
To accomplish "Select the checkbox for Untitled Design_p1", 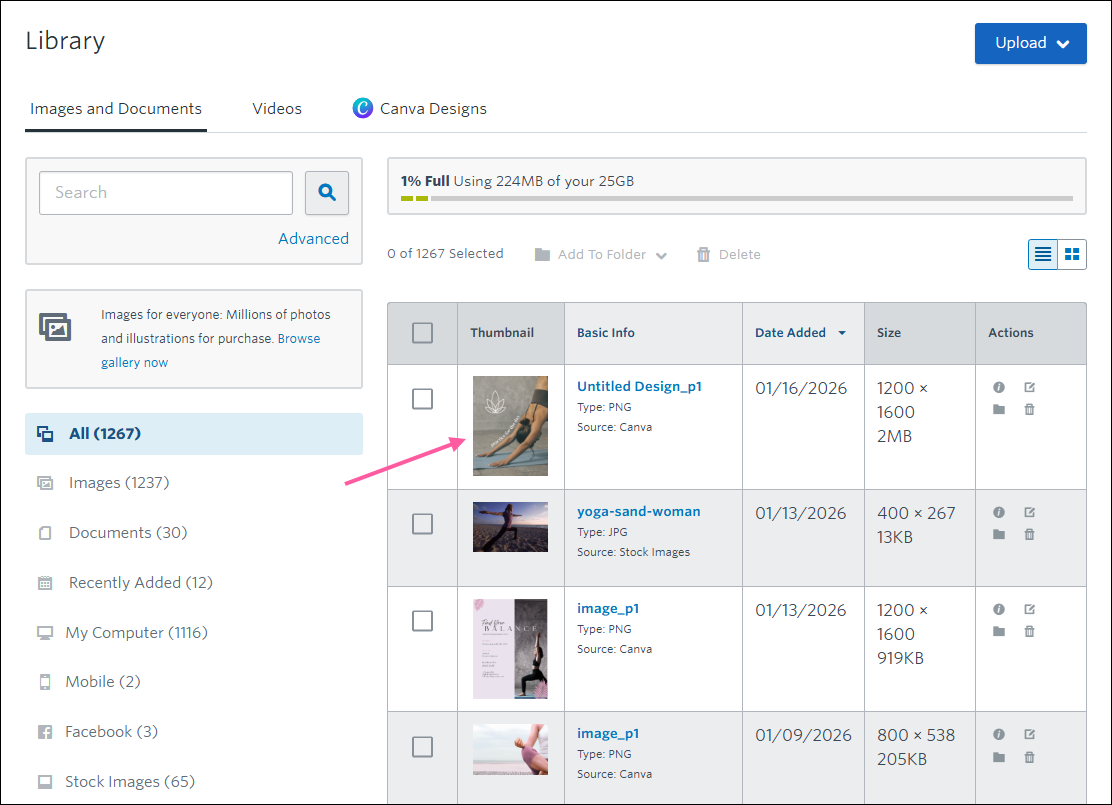I will [422, 398].
